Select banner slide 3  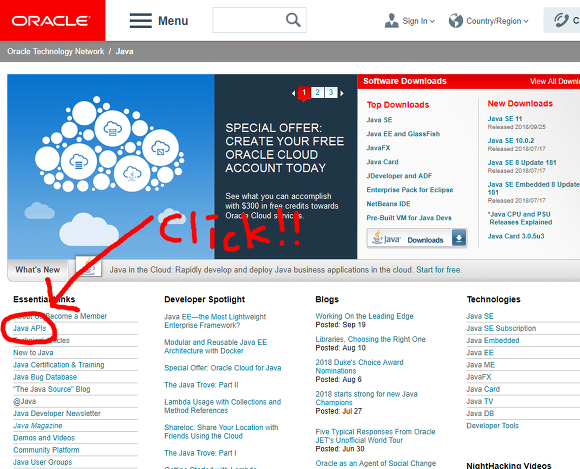[331, 92]
